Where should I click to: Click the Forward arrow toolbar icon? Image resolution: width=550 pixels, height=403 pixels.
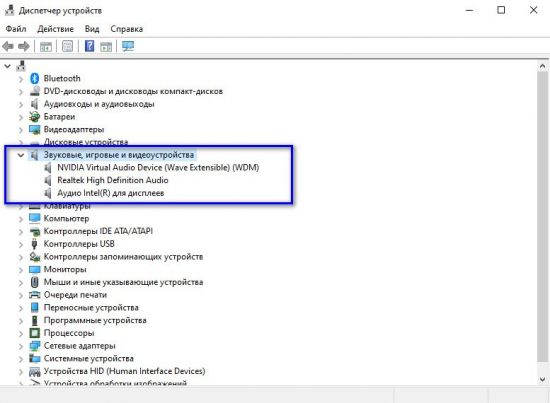click(24, 46)
